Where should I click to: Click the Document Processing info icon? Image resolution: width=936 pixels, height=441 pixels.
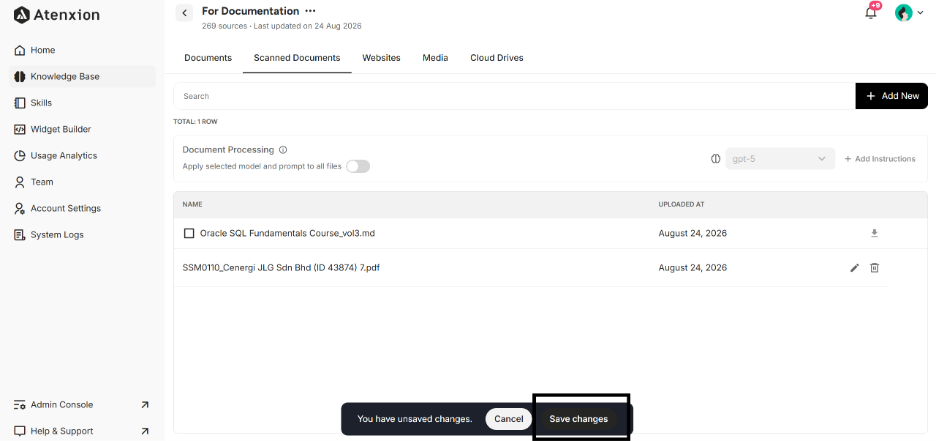point(283,150)
